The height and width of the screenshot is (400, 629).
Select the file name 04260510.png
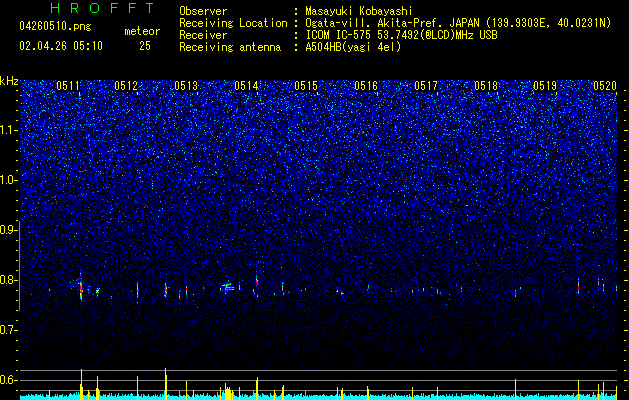pos(55,26)
